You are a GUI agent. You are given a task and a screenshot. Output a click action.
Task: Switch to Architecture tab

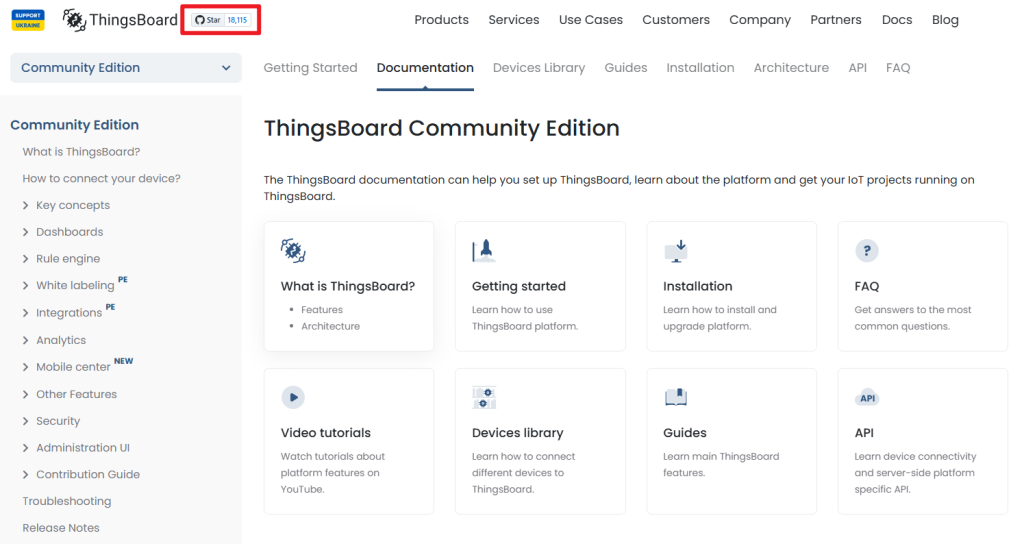[x=791, y=68]
